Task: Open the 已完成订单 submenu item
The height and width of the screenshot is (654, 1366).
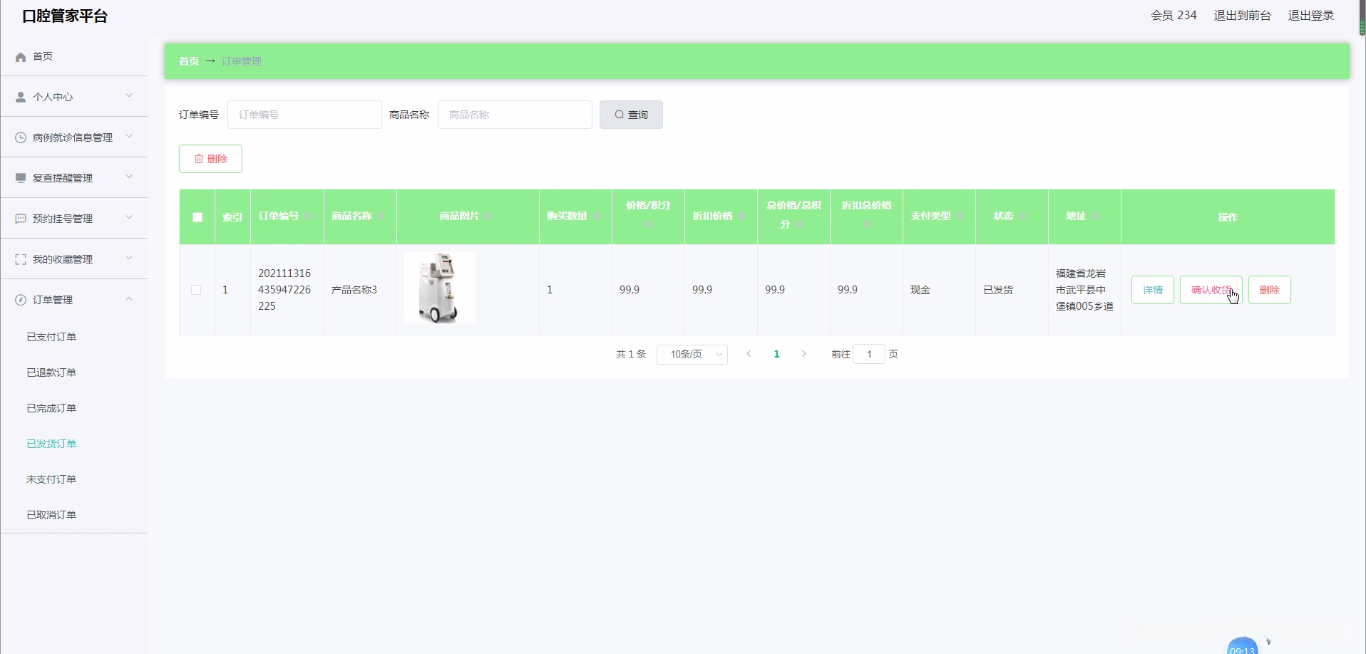Action: point(52,408)
